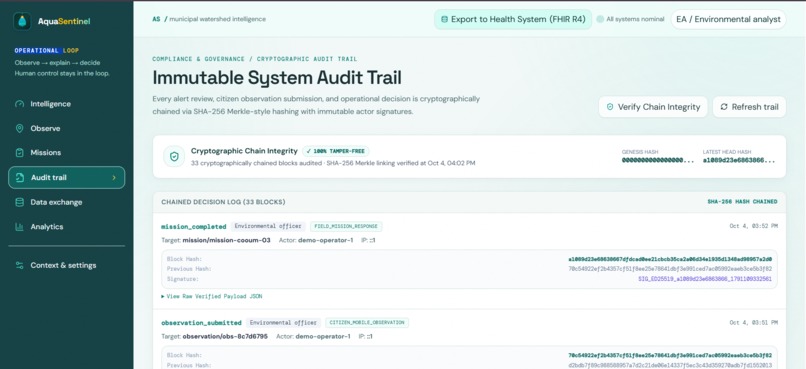The height and width of the screenshot is (369, 806).
Task: Click the FIELD_MISSION_RESPONSE tag
Action: (346, 227)
